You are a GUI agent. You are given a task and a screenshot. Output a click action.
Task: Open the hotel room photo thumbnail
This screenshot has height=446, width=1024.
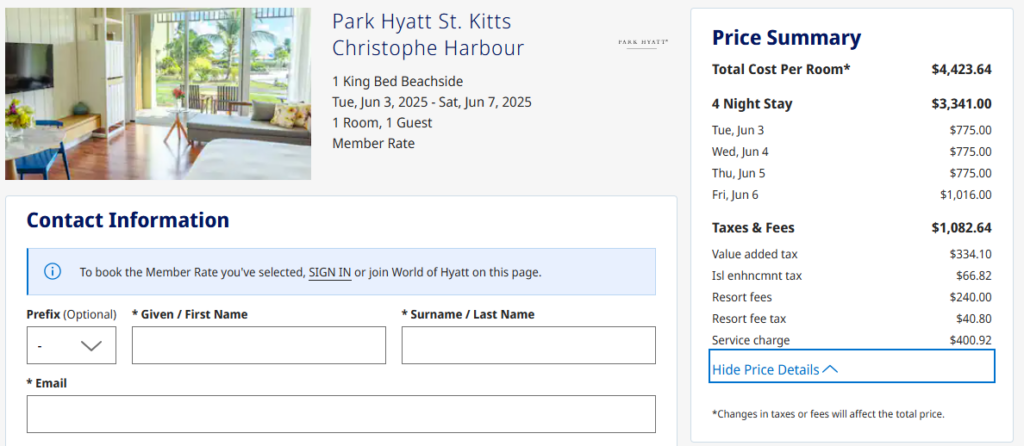[158, 93]
